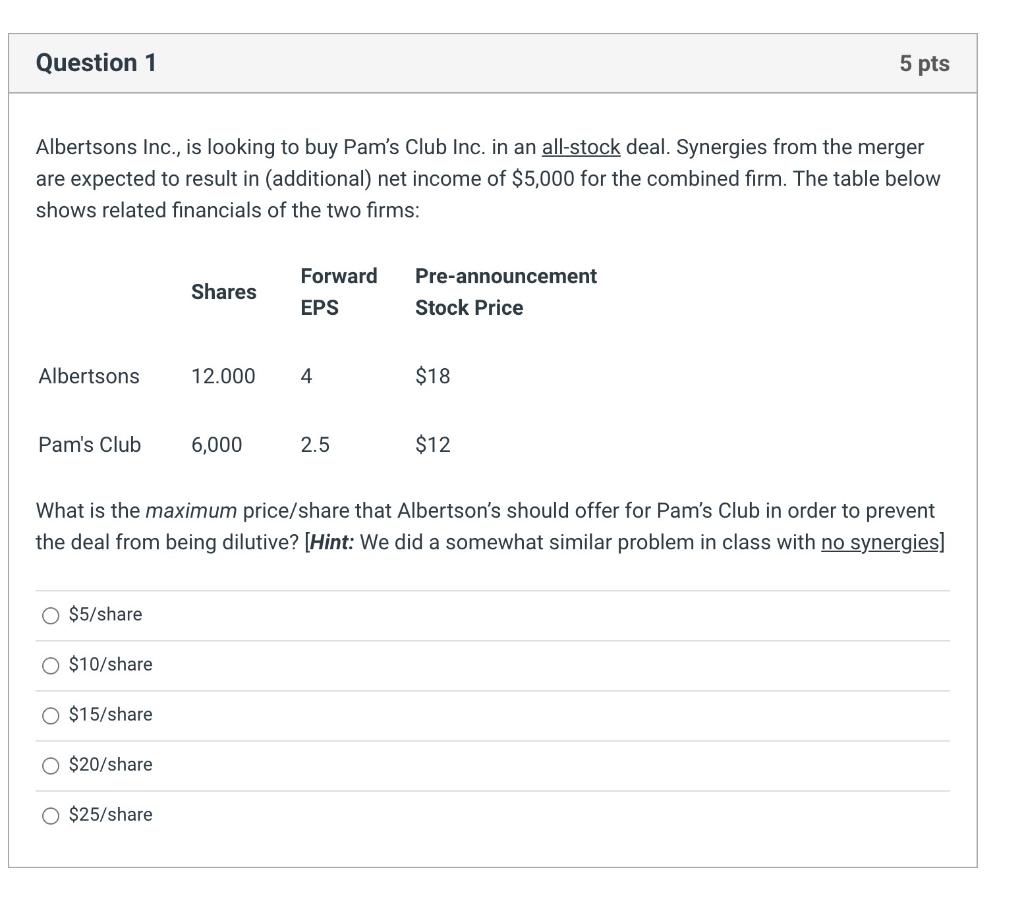Choose the $15/share radio button
The image size is (1024, 901).
click(x=51, y=714)
